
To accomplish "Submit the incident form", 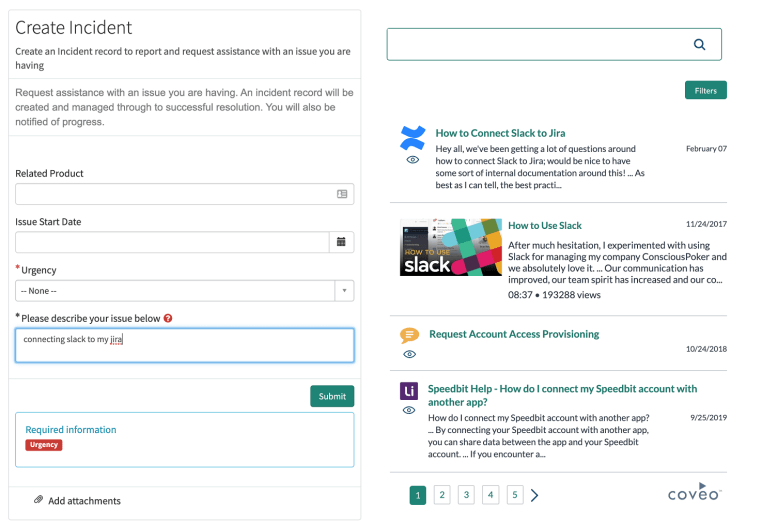I will [x=332, y=397].
